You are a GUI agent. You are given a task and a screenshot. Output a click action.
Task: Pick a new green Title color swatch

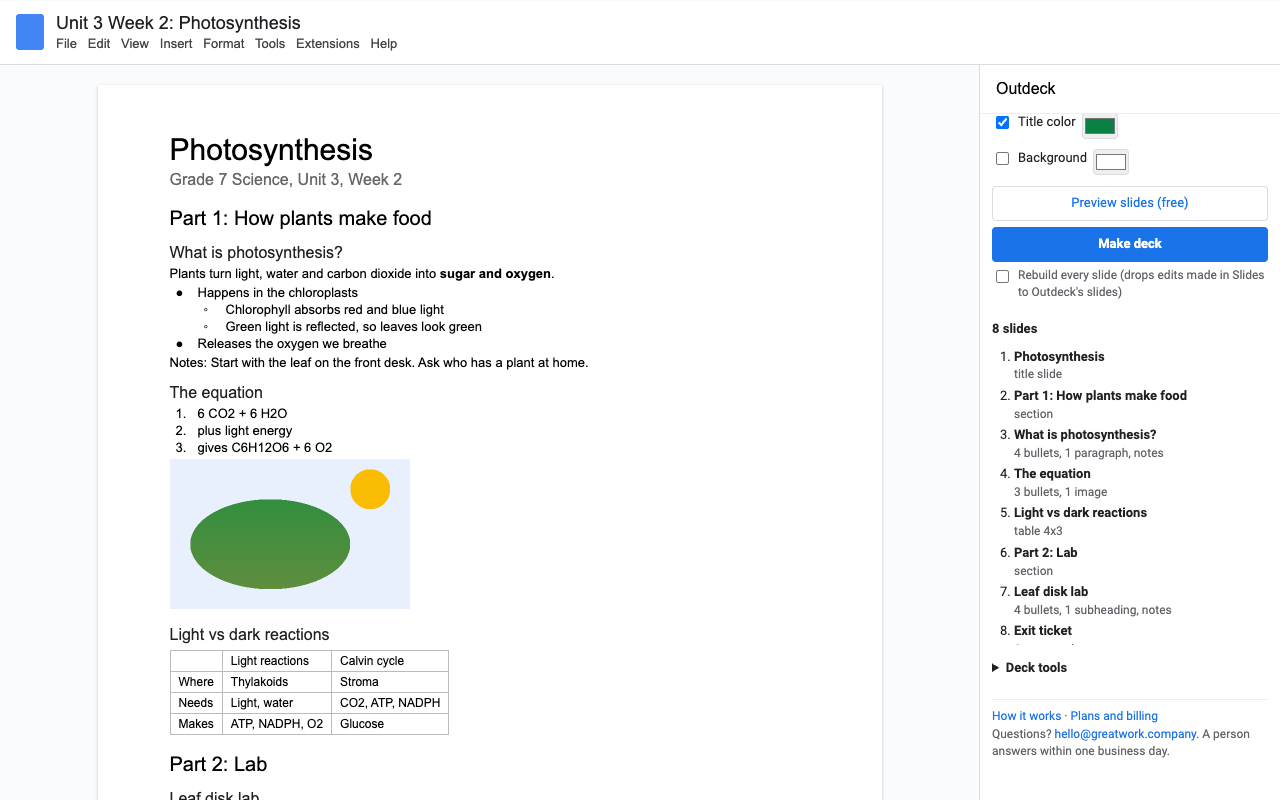(1100, 126)
